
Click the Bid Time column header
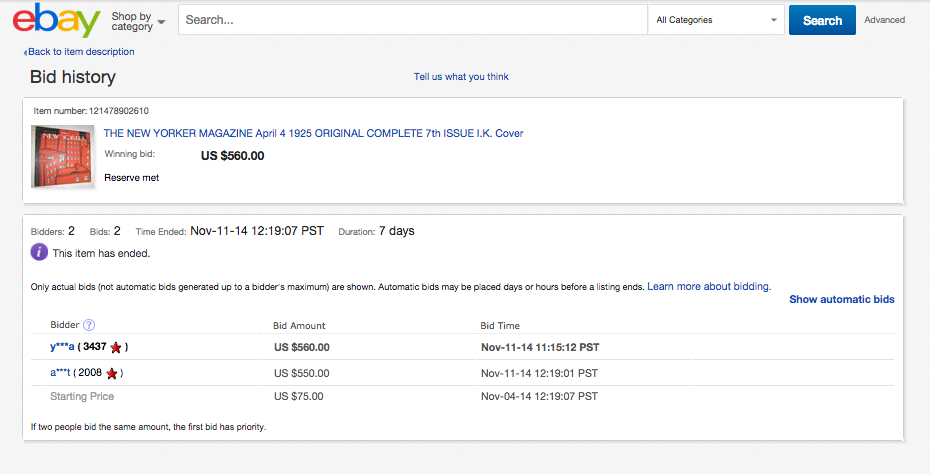(500, 326)
